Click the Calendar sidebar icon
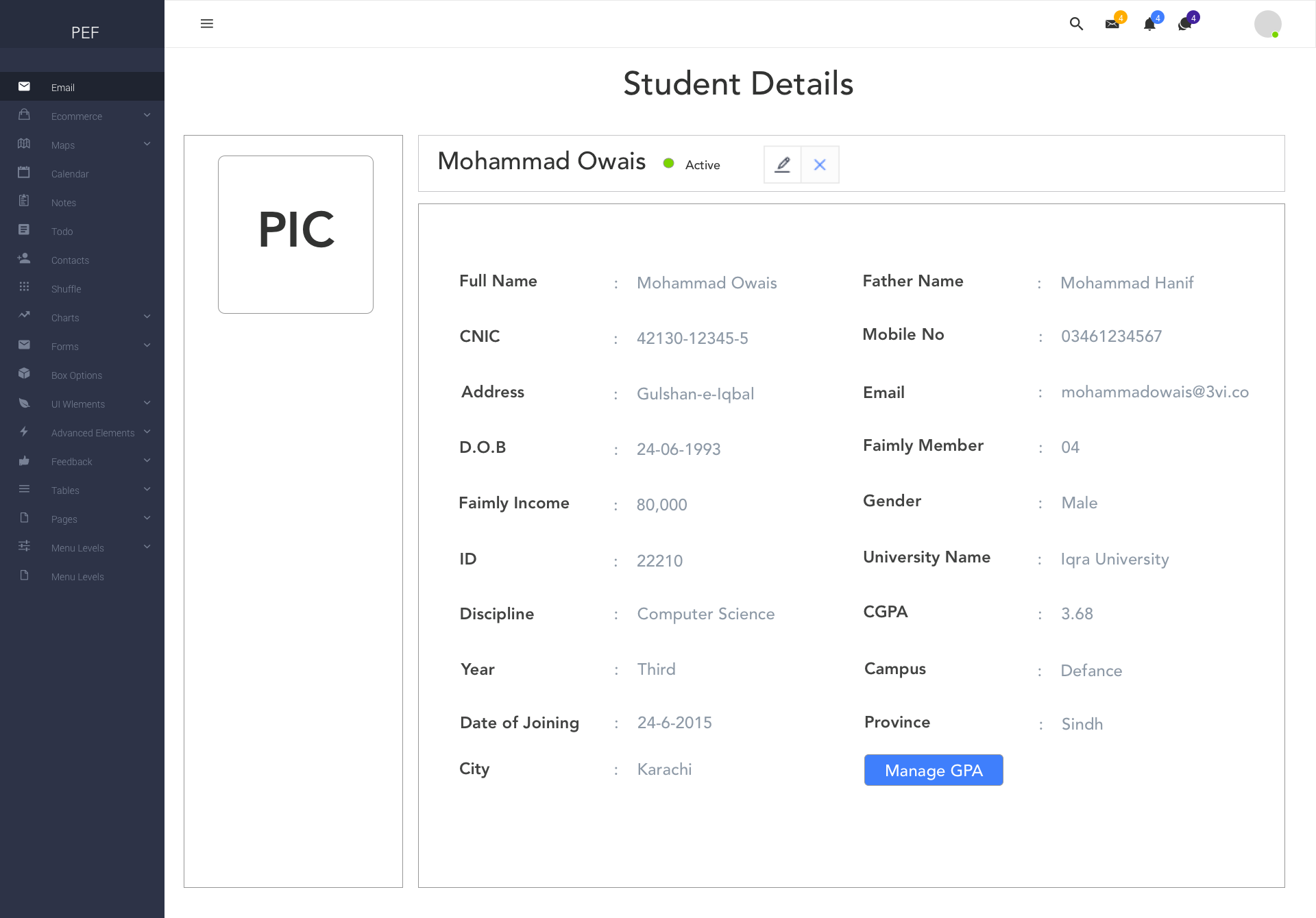The width and height of the screenshot is (1316, 918). (24, 173)
